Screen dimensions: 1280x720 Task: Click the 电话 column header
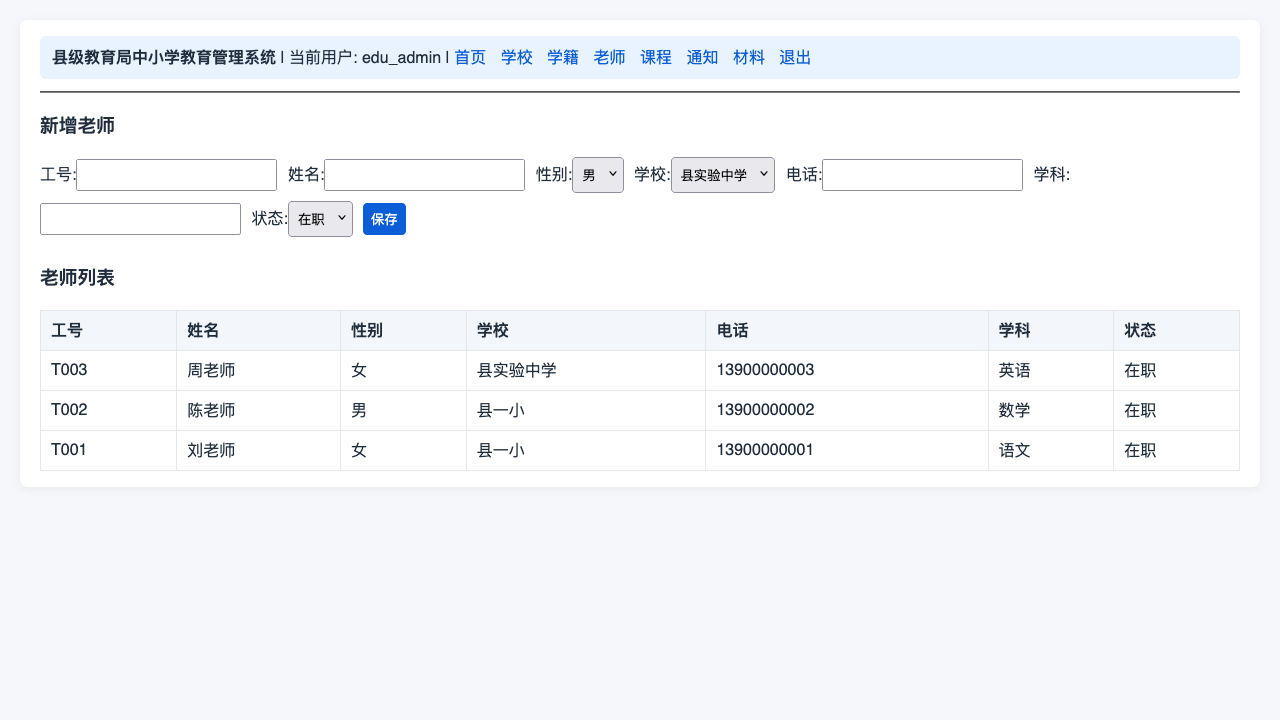click(847, 330)
